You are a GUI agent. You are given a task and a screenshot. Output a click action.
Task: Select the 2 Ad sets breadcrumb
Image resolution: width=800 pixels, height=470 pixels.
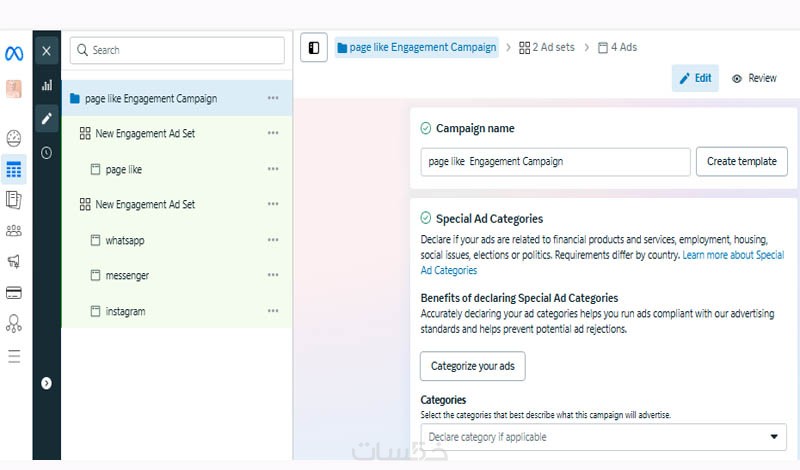547,47
